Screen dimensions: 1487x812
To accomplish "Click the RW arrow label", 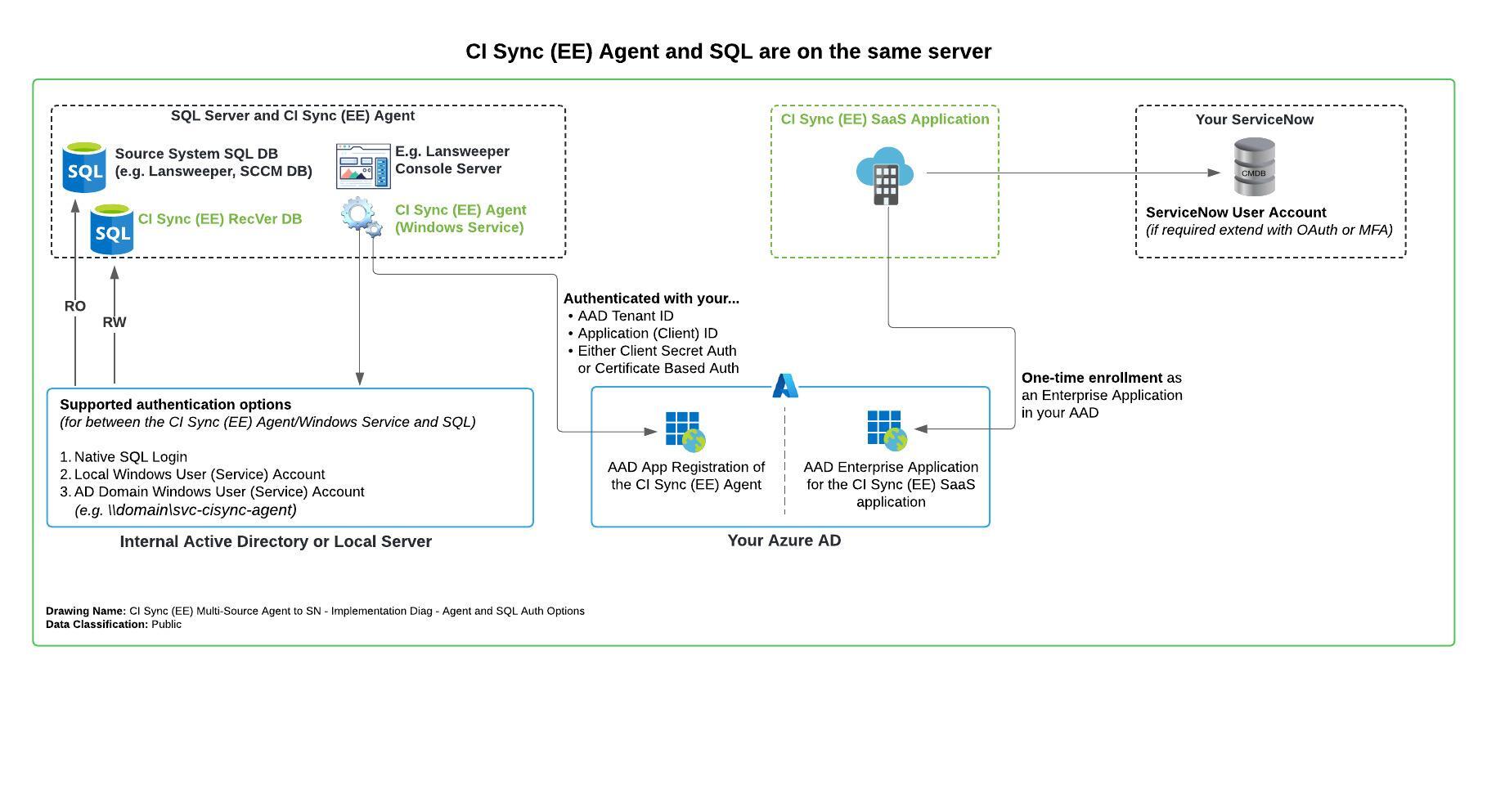I will [x=115, y=322].
